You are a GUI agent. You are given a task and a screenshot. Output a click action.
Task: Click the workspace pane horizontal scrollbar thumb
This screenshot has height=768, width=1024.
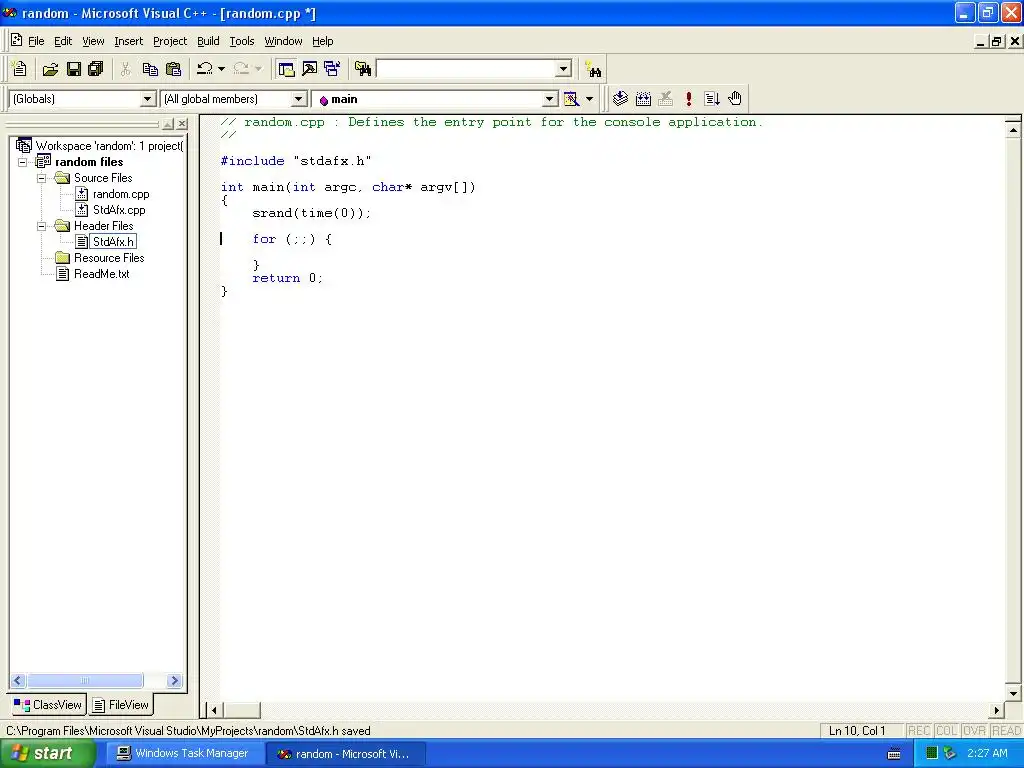[x=85, y=680]
